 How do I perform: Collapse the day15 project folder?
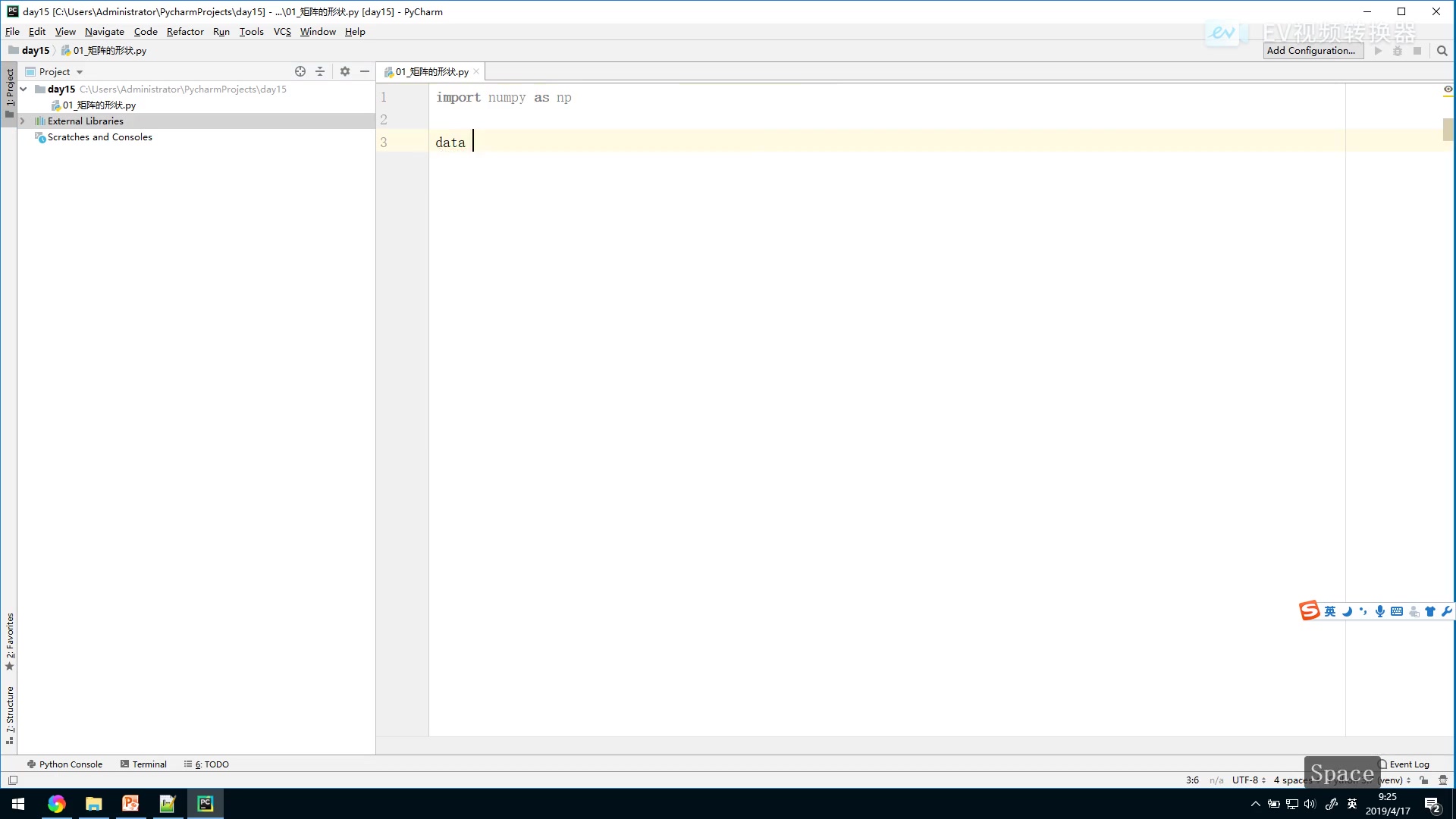coord(24,89)
